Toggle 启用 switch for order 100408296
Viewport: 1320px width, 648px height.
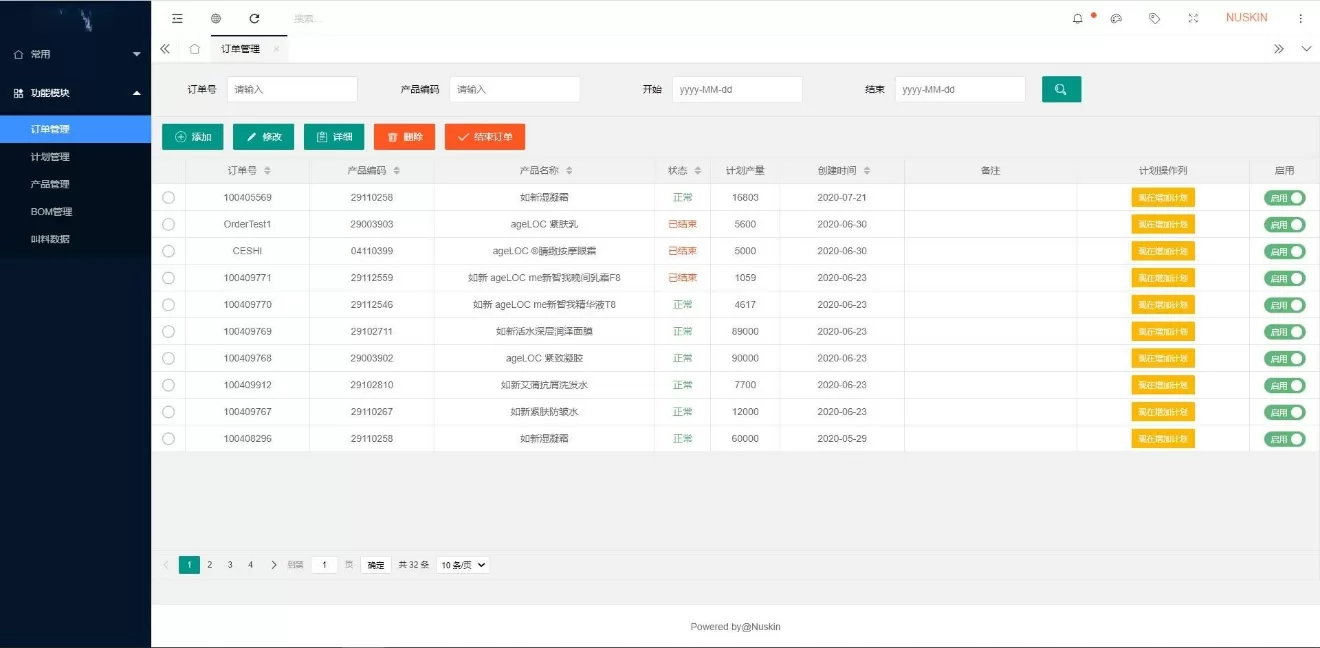(1284, 439)
